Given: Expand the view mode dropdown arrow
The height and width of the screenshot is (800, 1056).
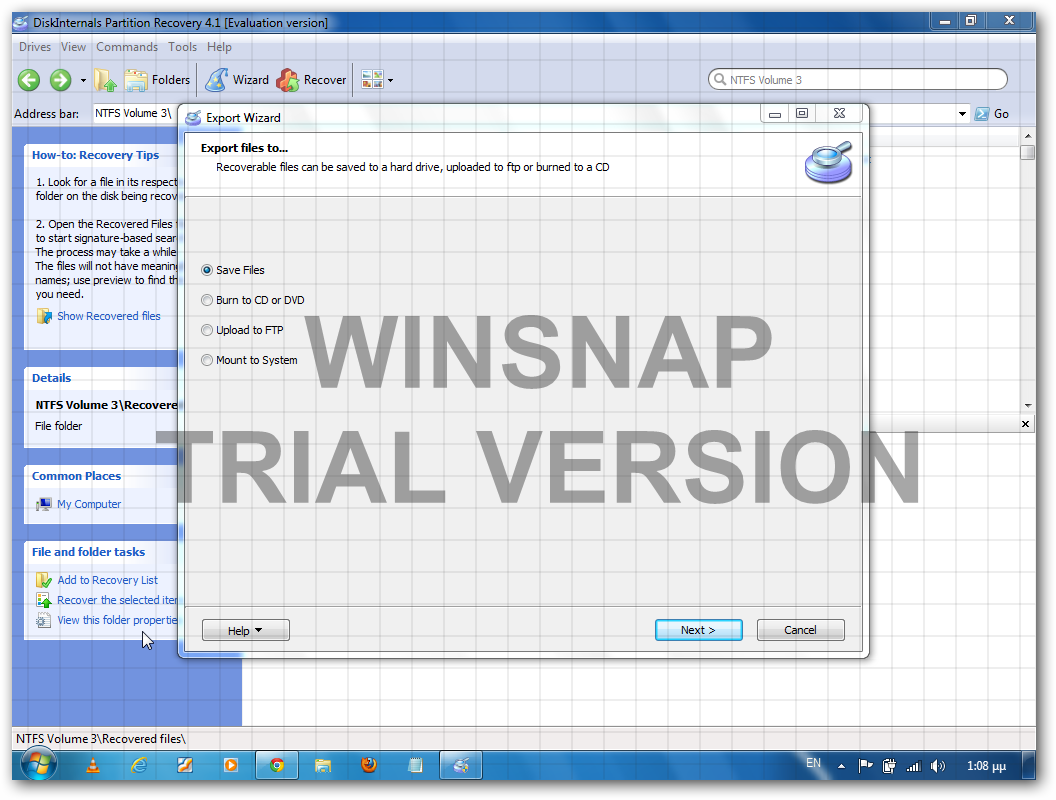Looking at the screenshot, I should (391, 80).
